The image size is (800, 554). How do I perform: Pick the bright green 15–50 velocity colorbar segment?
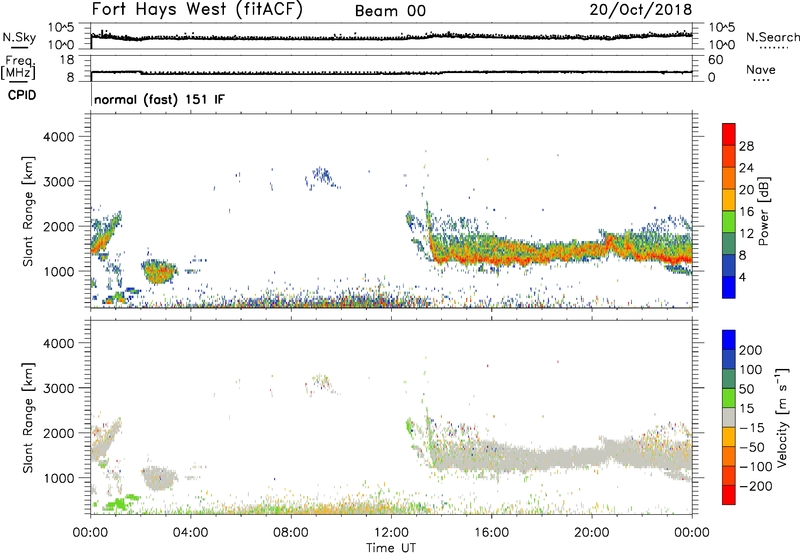(729, 398)
